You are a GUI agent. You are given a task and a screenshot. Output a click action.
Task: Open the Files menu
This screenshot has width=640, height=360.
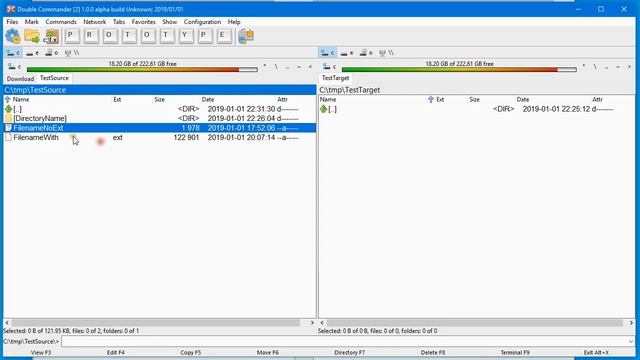[x=12, y=22]
